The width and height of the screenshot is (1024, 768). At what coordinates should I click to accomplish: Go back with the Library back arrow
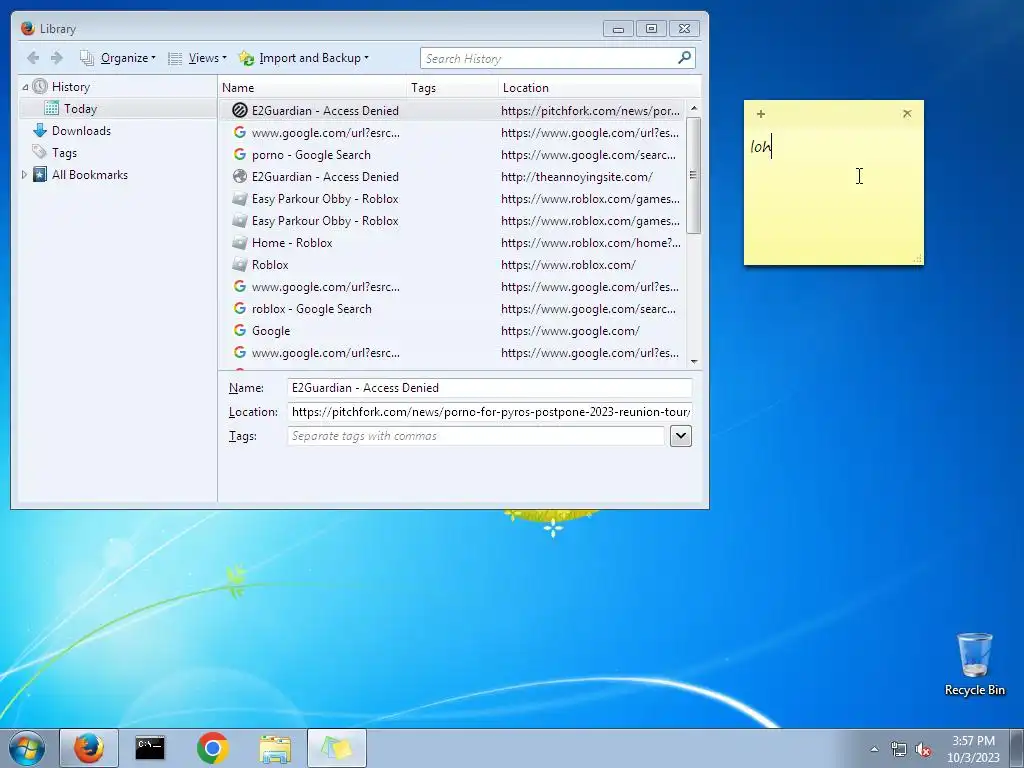click(x=33, y=58)
